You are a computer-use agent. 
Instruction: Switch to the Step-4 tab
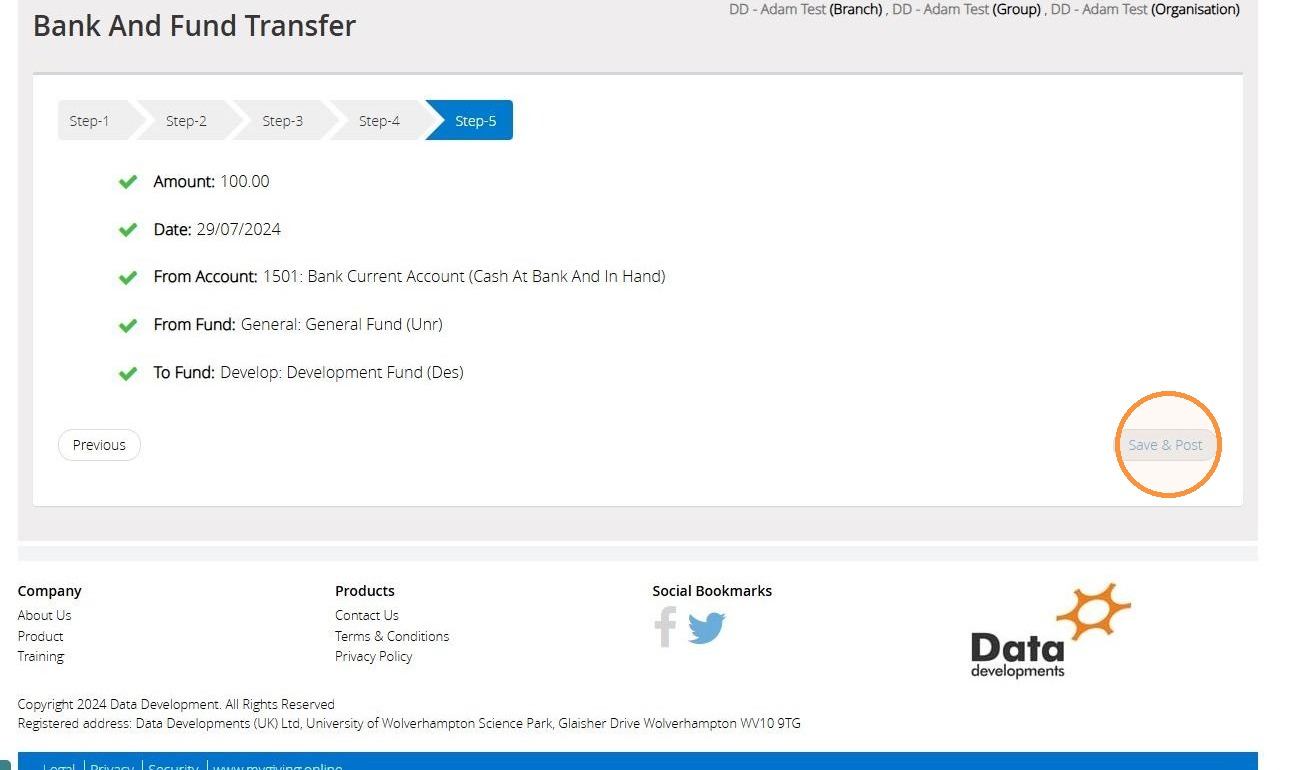(x=379, y=120)
